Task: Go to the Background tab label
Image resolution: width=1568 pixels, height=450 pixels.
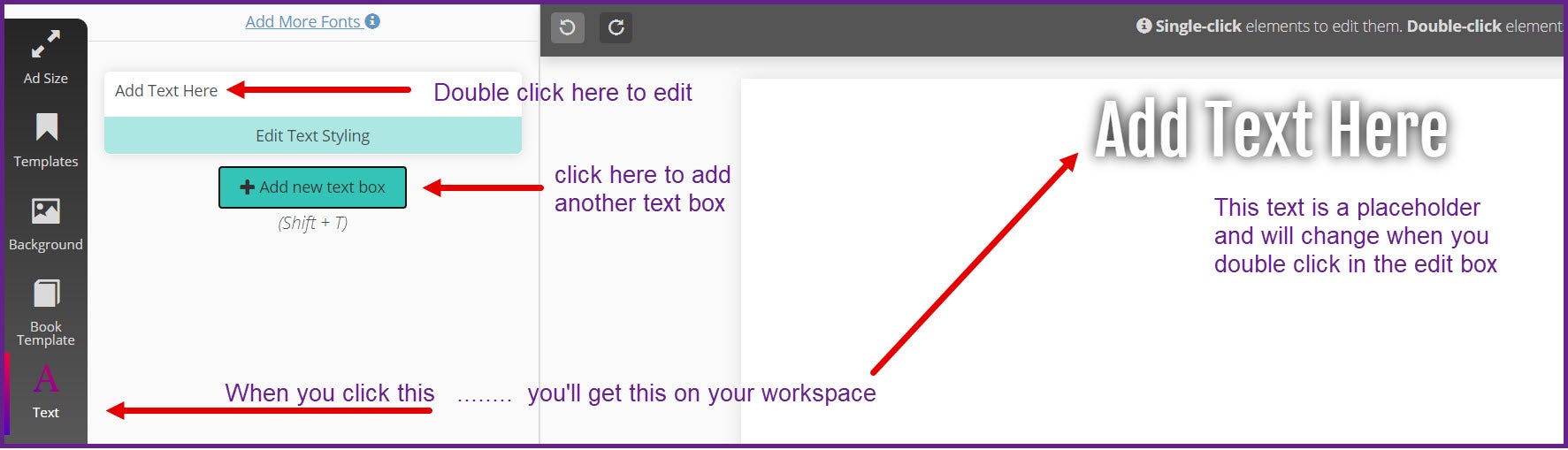Action: [x=46, y=245]
